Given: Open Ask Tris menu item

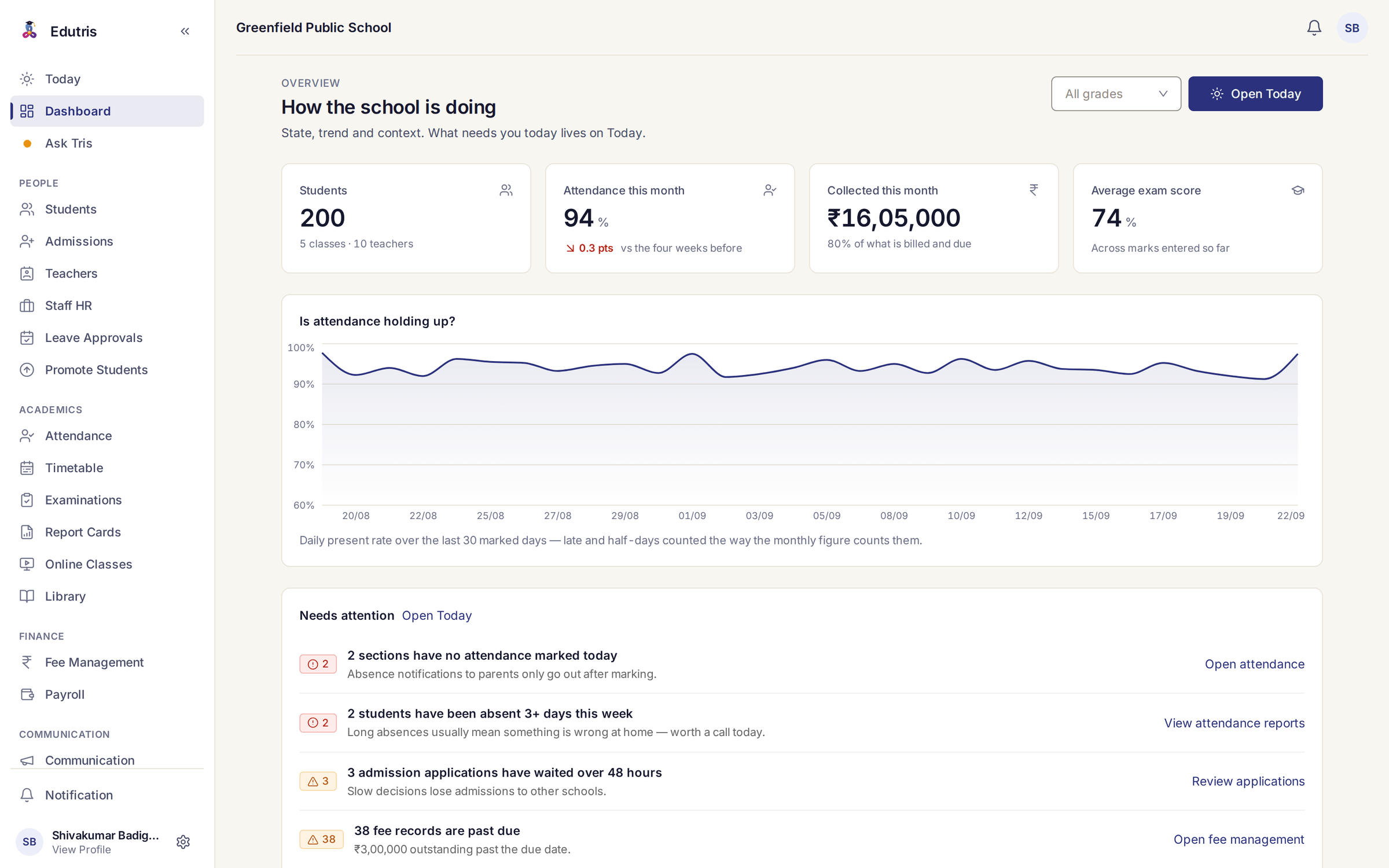Looking at the screenshot, I should 107,144.
